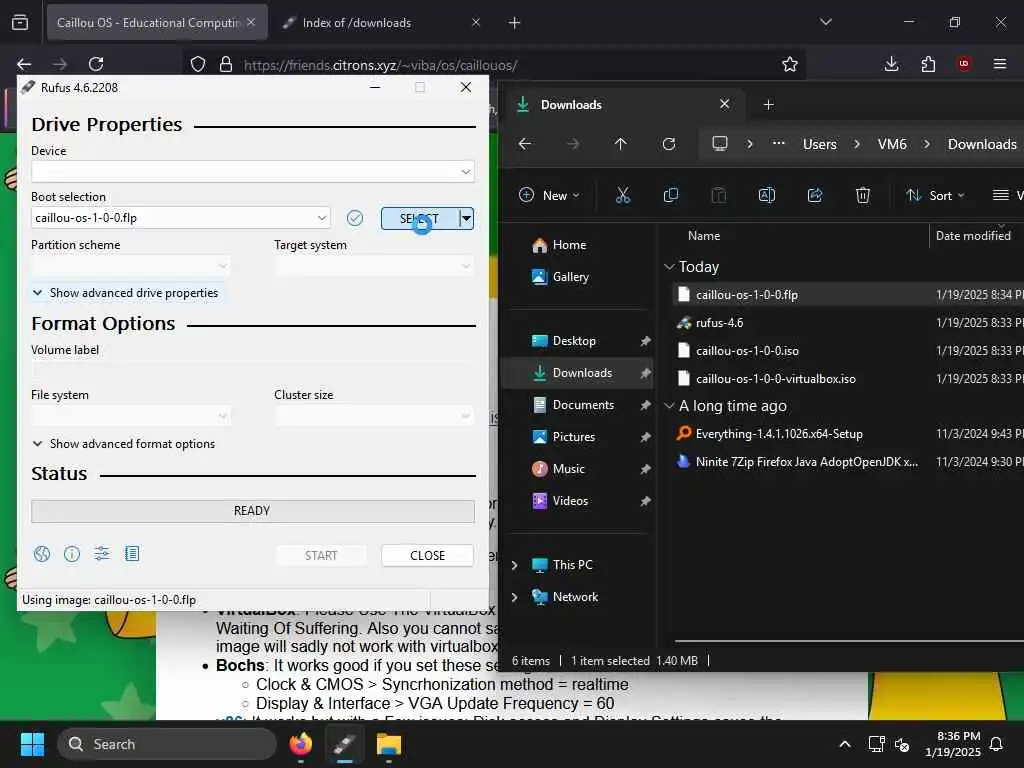Expand Show advanced format options
The image size is (1024, 768).
[124, 443]
